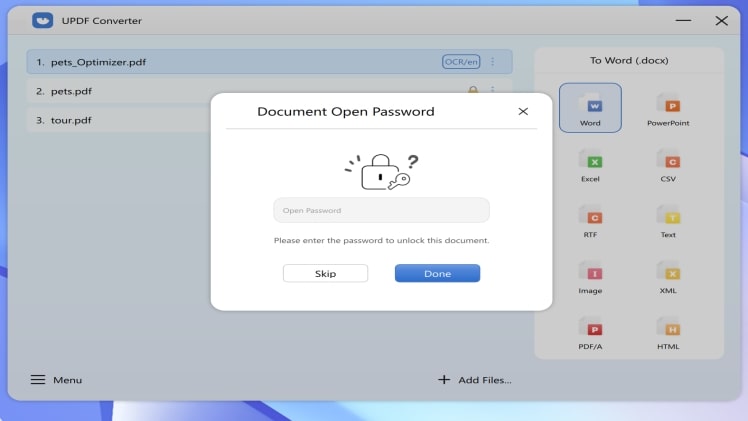The height and width of the screenshot is (421, 748).
Task: Select the PDF/A format icon
Action: click(590, 330)
